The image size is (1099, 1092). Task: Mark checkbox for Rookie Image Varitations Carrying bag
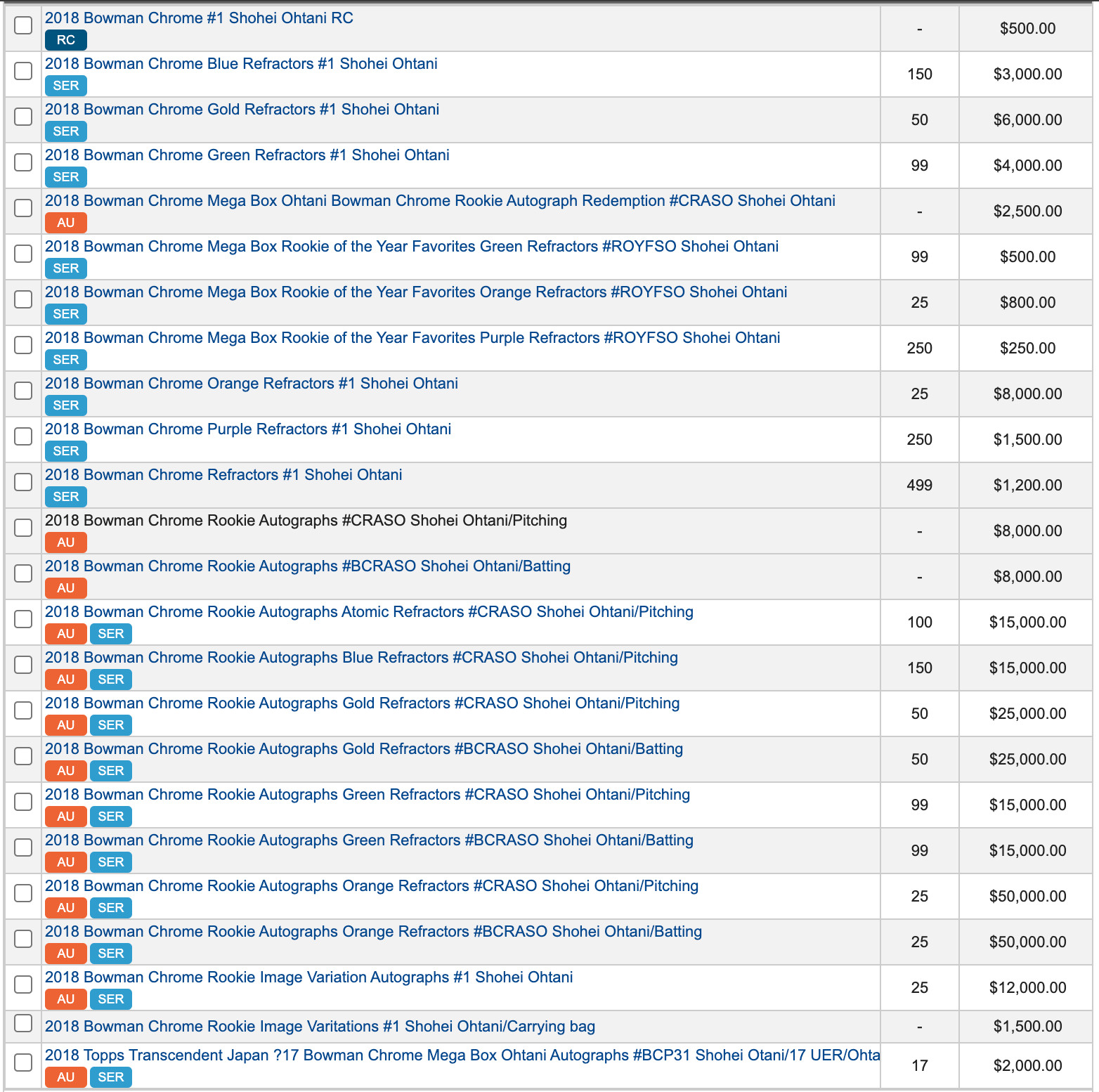pyautogui.click(x=23, y=1023)
